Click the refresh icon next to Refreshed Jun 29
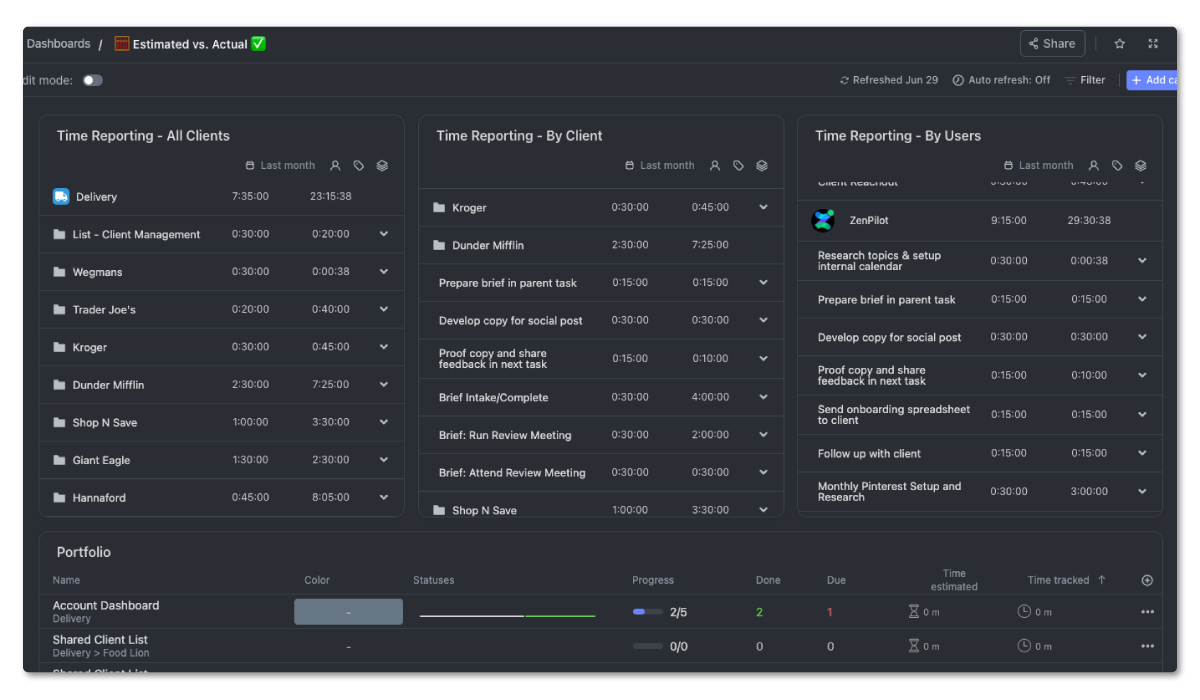 [x=846, y=79]
